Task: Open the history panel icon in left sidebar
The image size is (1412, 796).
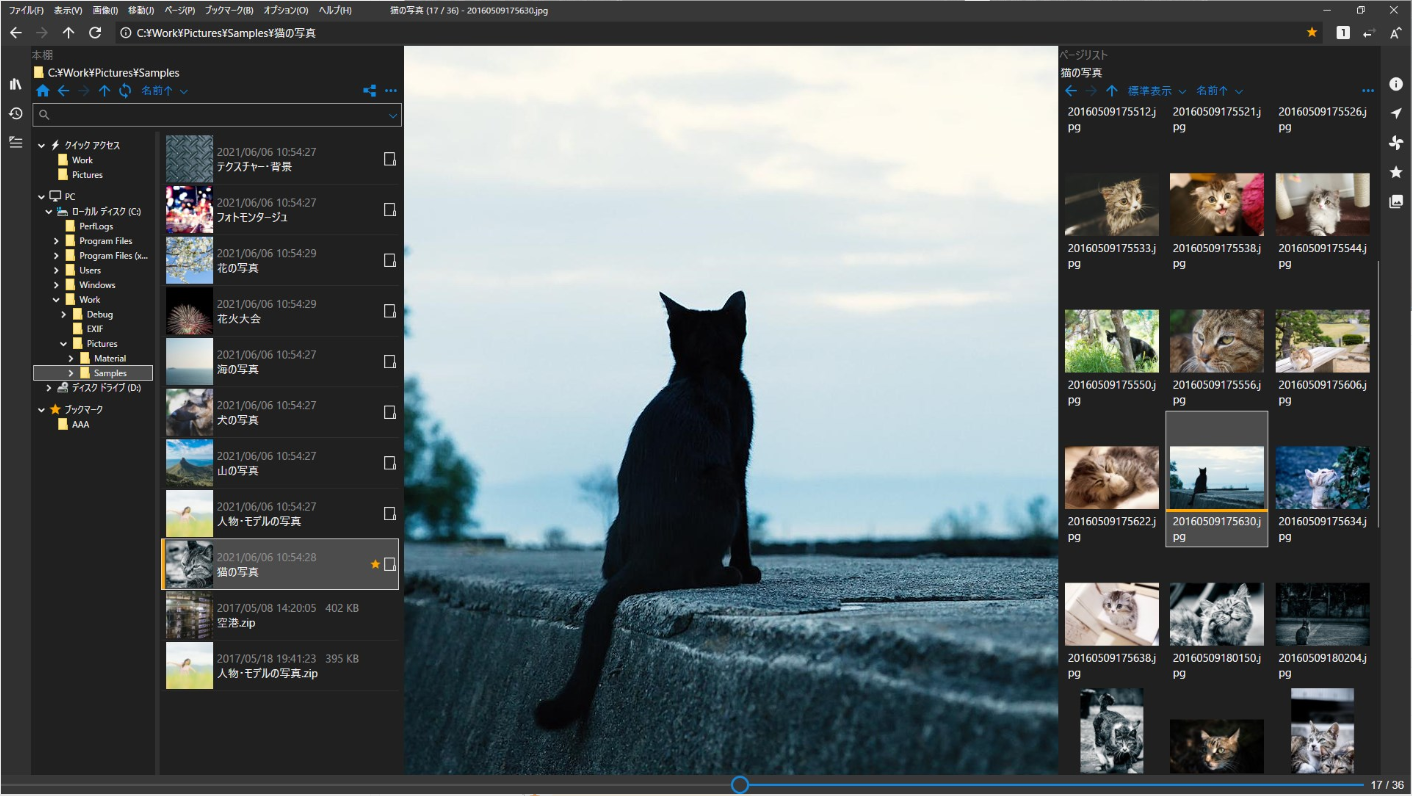Action: click(15, 113)
